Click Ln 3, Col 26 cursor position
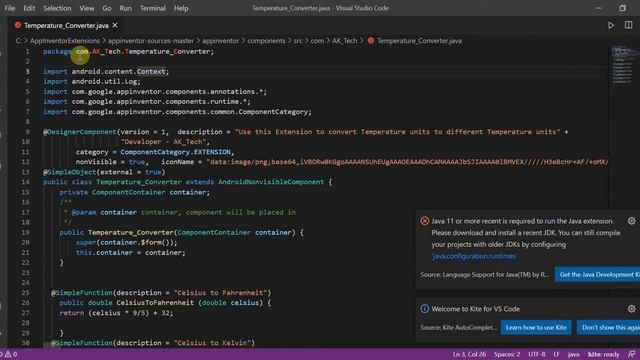The height and width of the screenshot is (360, 640). point(469,354)
